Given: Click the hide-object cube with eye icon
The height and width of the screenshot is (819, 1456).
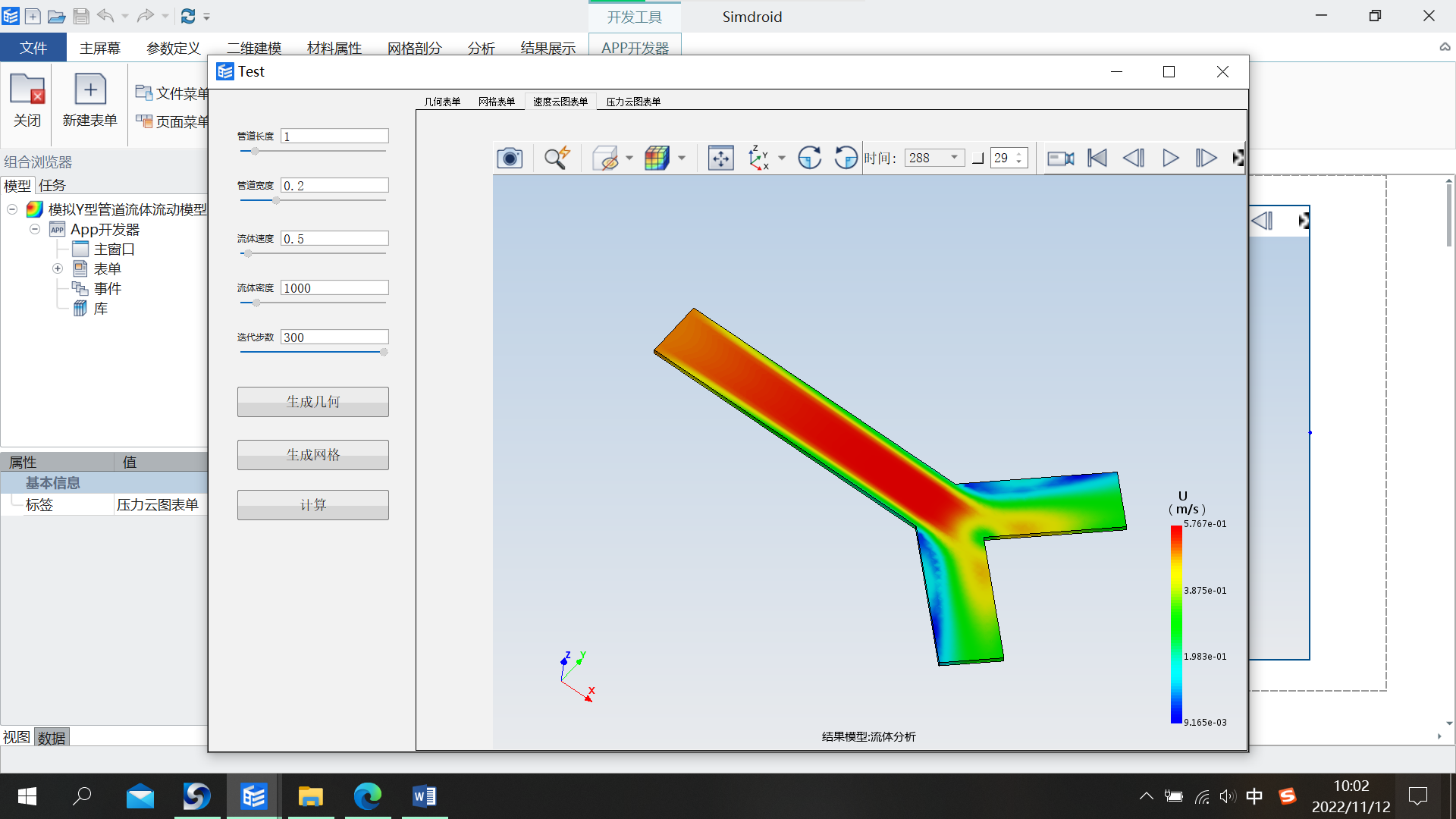Looking at the screenshot, I should pos(606,158).
